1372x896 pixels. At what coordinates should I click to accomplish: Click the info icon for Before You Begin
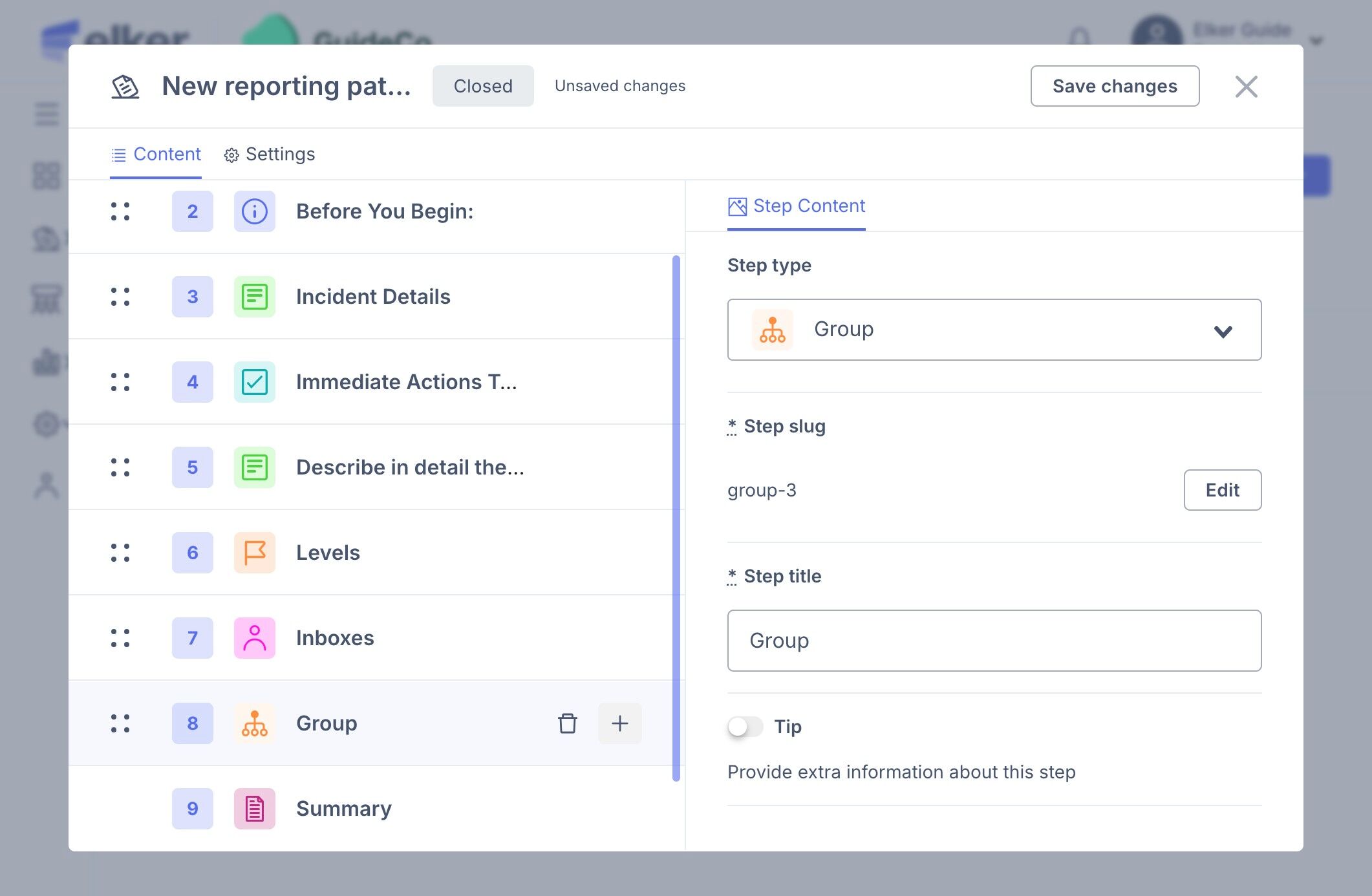[254, 211]
